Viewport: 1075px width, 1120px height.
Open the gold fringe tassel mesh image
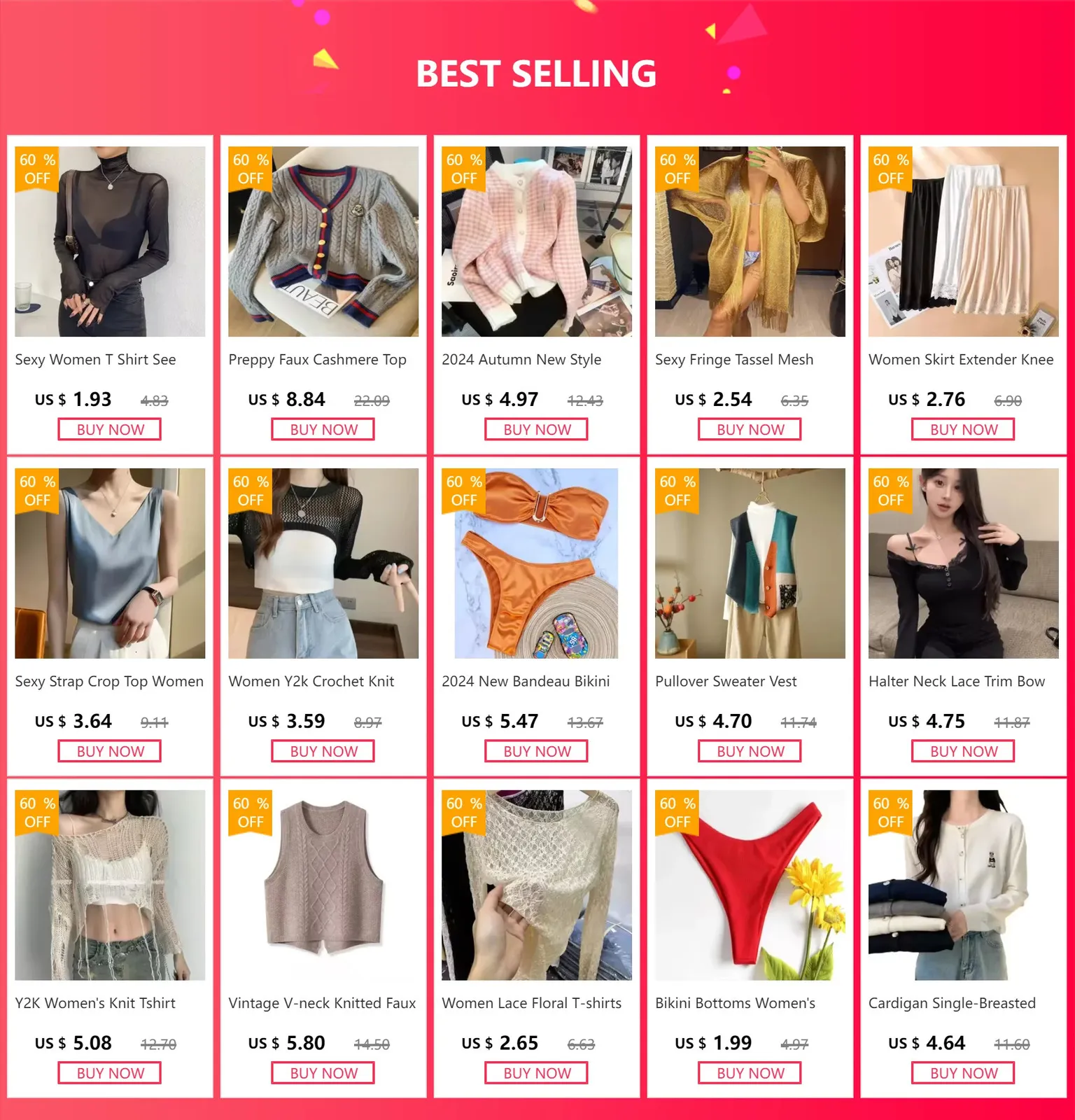point(750,241)
